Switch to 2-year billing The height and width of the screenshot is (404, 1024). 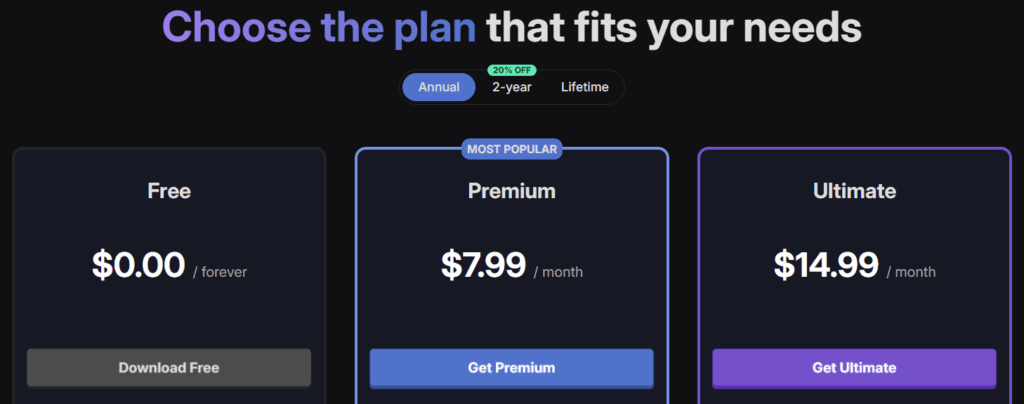(511, 88)
